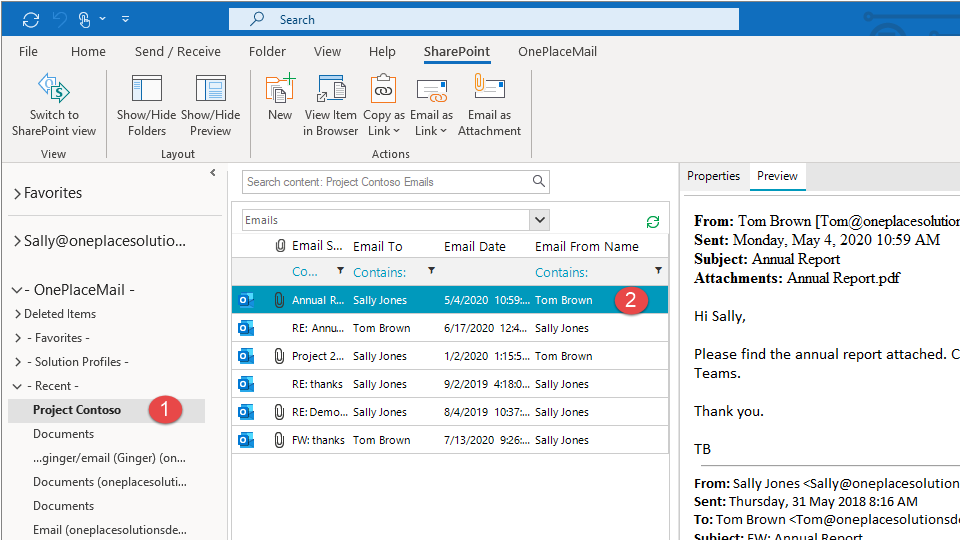Screen dimensions: 960x540
Task: Collapse the folder pane arrow
Action: click(212, 173)
